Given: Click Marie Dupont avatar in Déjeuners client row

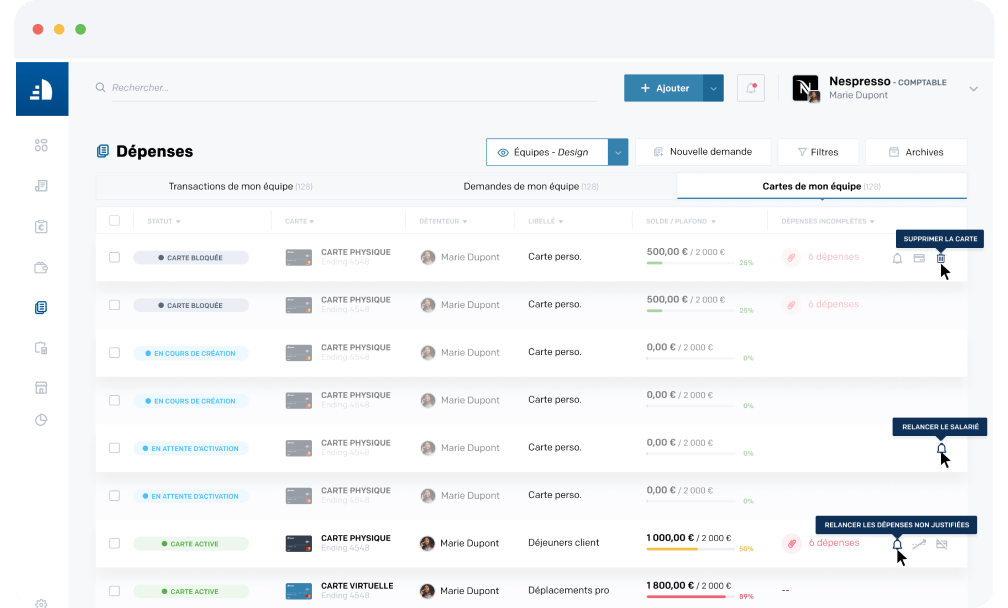Looking at the screenshot, I should (x=427, y=543).
